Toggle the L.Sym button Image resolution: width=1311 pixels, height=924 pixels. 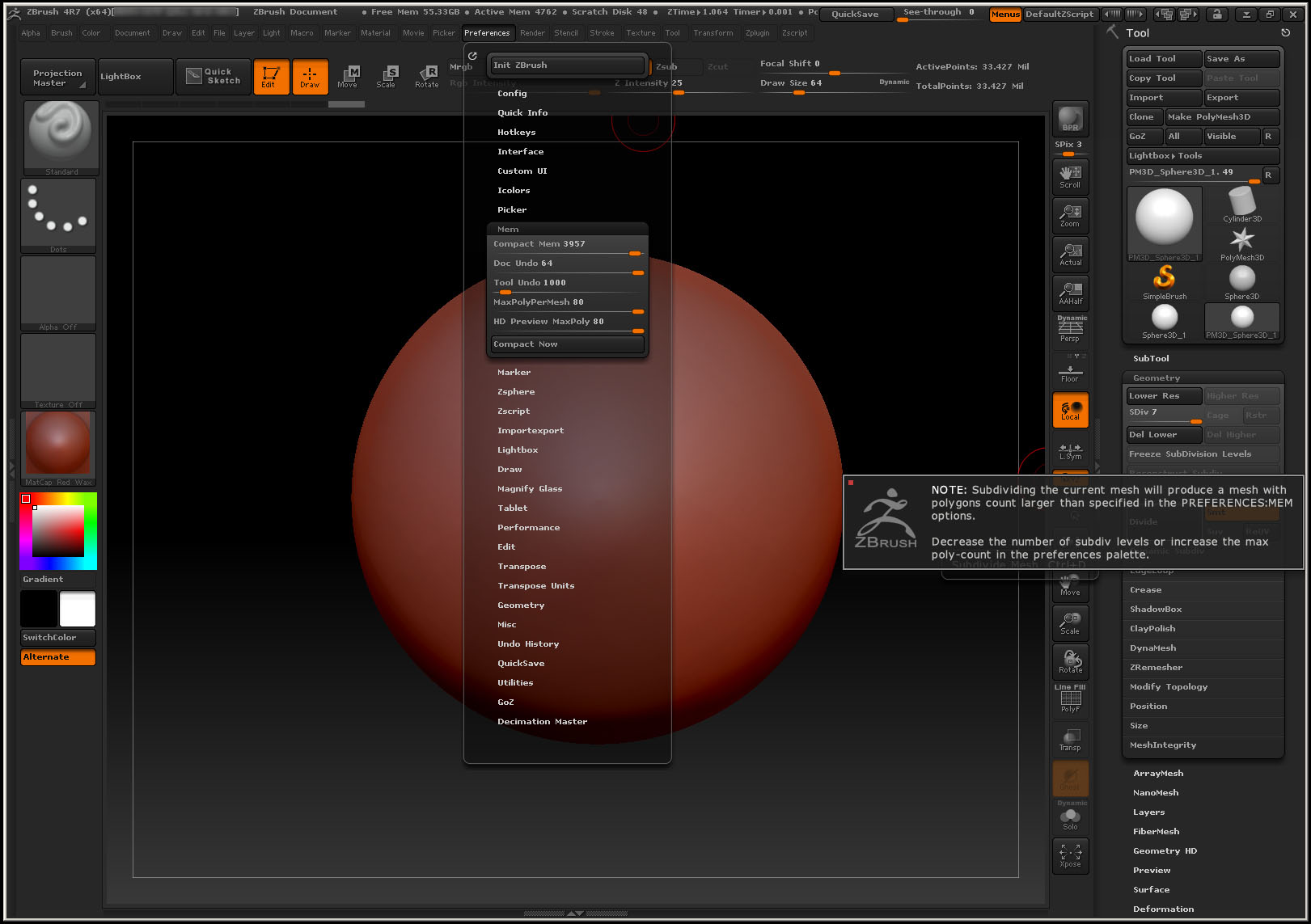(1070, 450)
